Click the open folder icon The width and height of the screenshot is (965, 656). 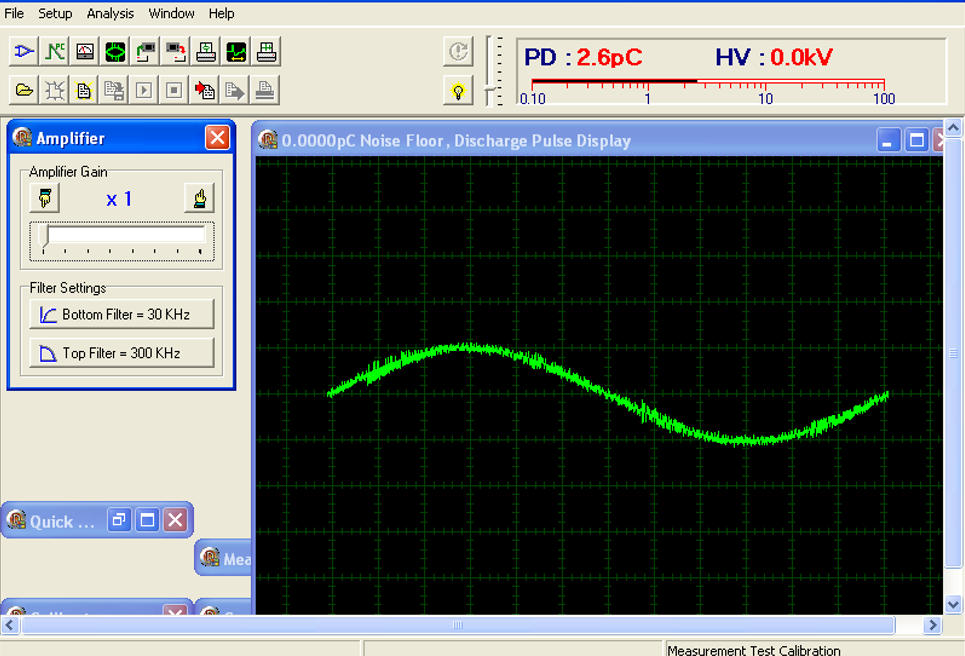click(24, 91)
